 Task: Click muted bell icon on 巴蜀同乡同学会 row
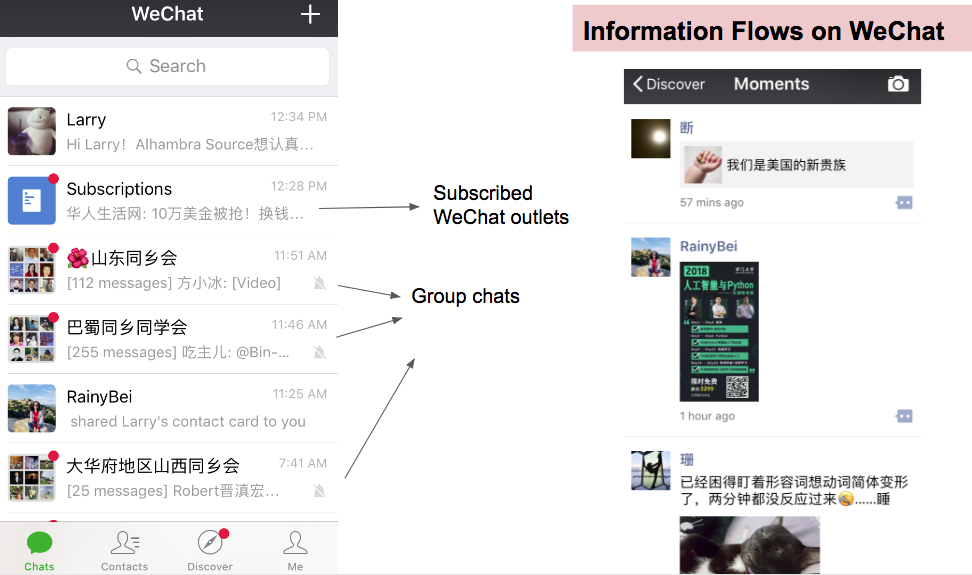tap(319, 353)
